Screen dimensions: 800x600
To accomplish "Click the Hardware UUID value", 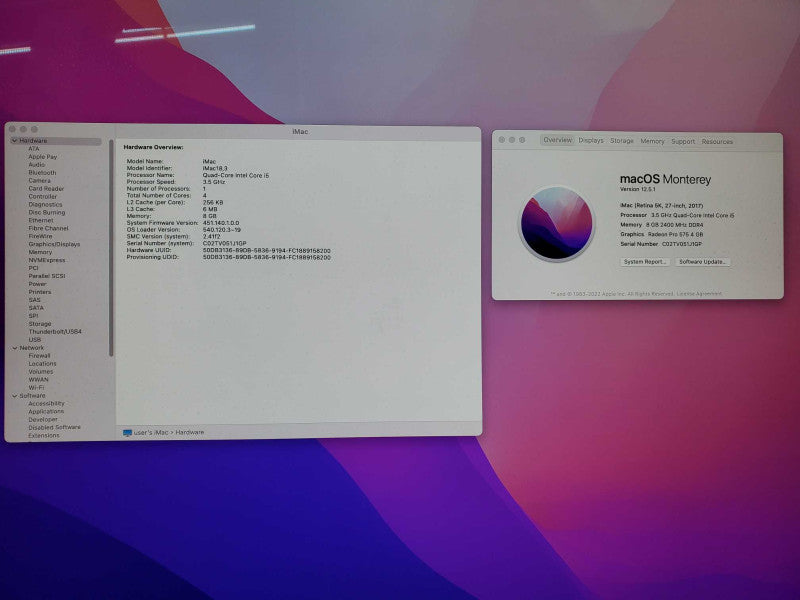I will (x=267, y=251).
